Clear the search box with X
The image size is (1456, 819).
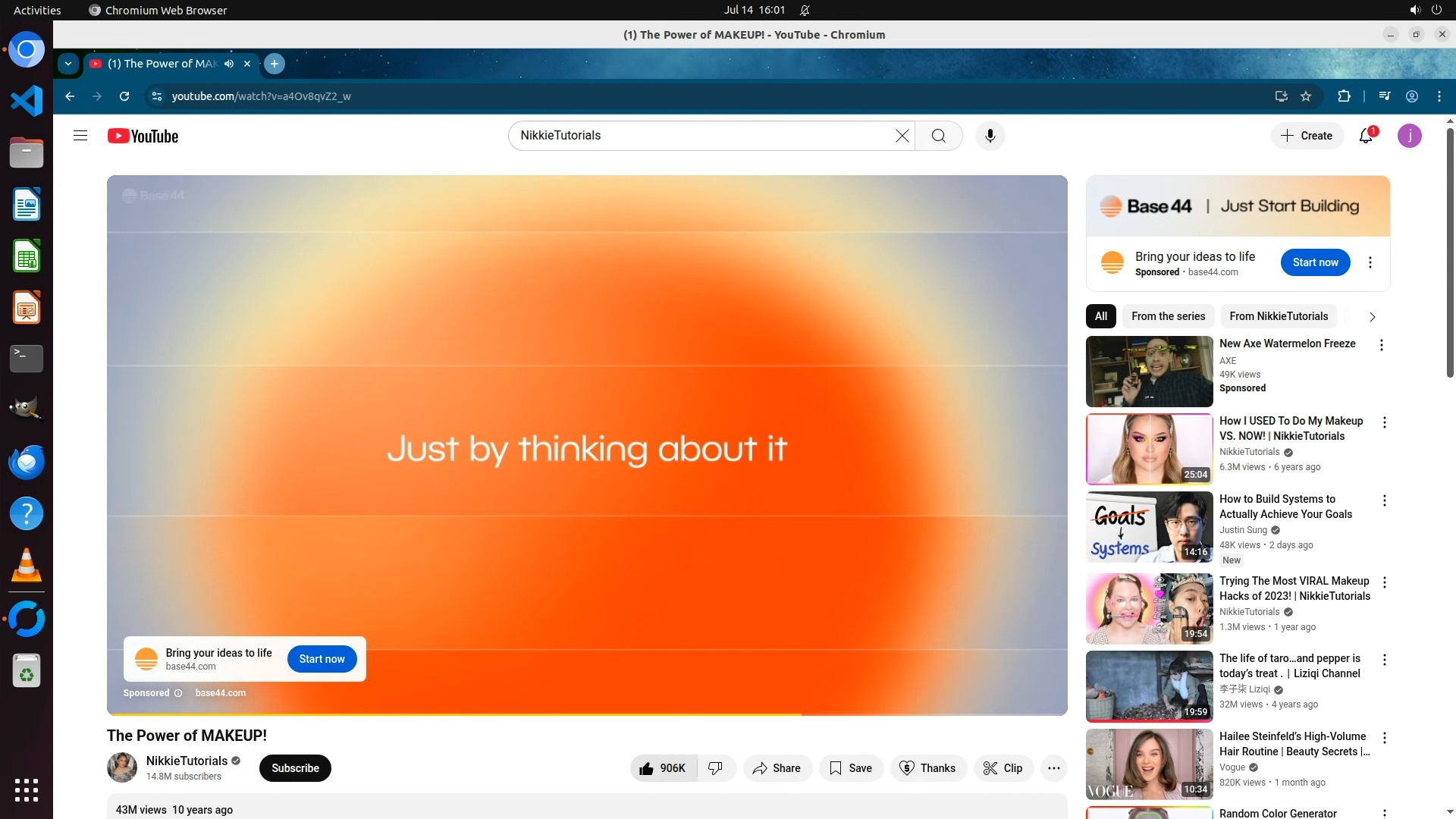(x=902, y=136)
